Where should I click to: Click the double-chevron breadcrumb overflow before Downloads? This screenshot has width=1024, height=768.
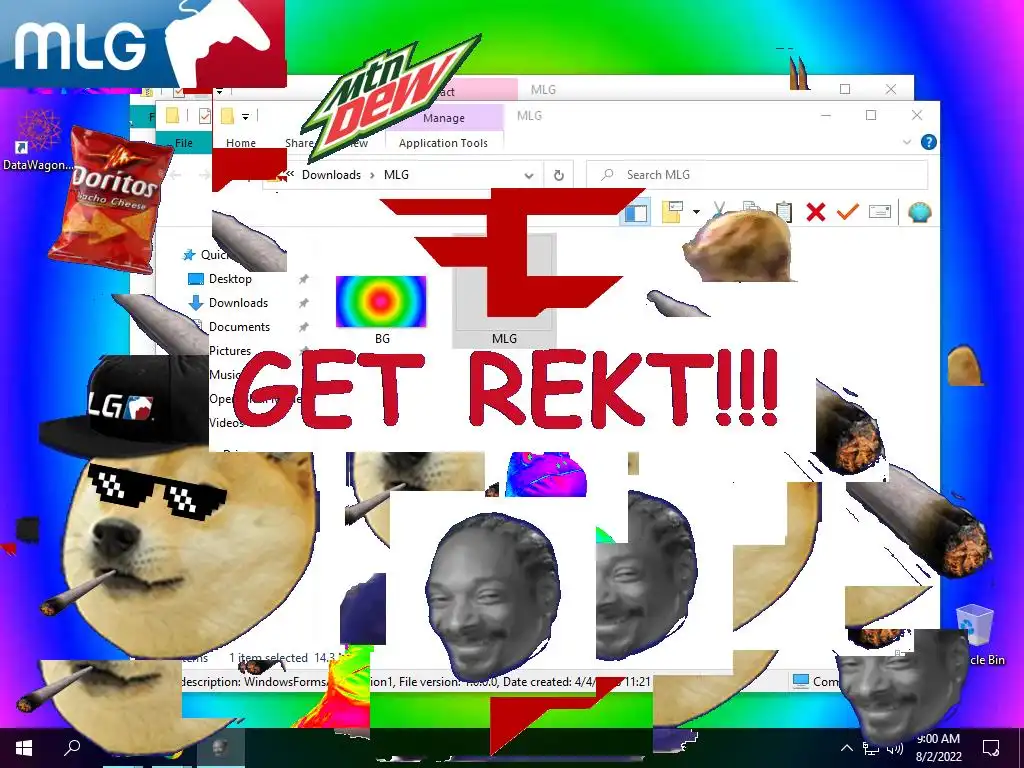290,174
